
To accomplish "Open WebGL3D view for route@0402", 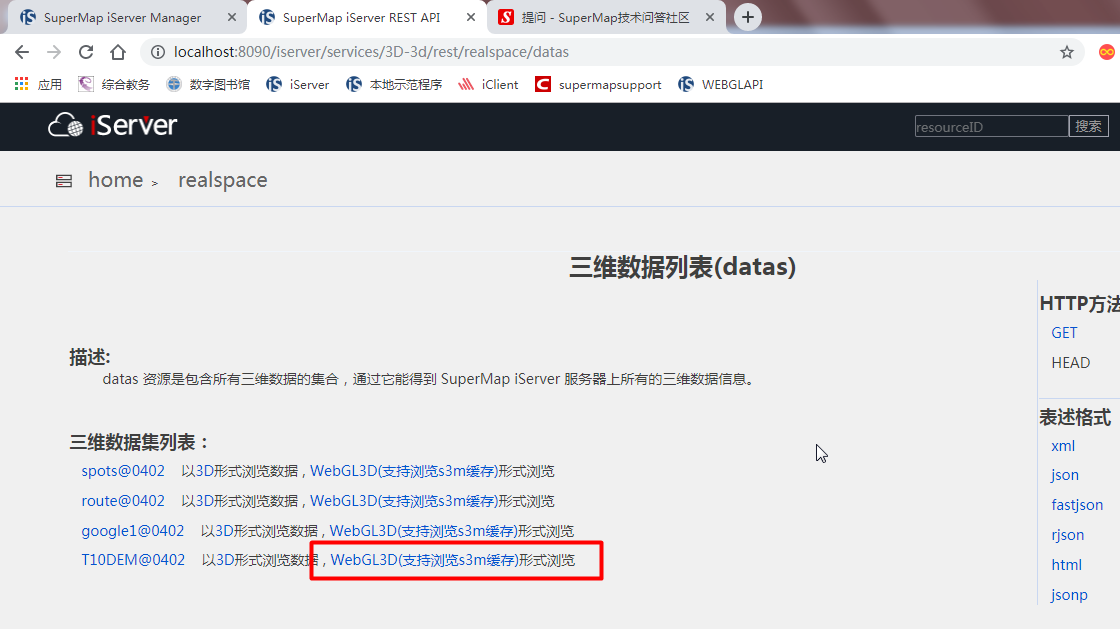I will pyautogui.click(x=404, y=501).
